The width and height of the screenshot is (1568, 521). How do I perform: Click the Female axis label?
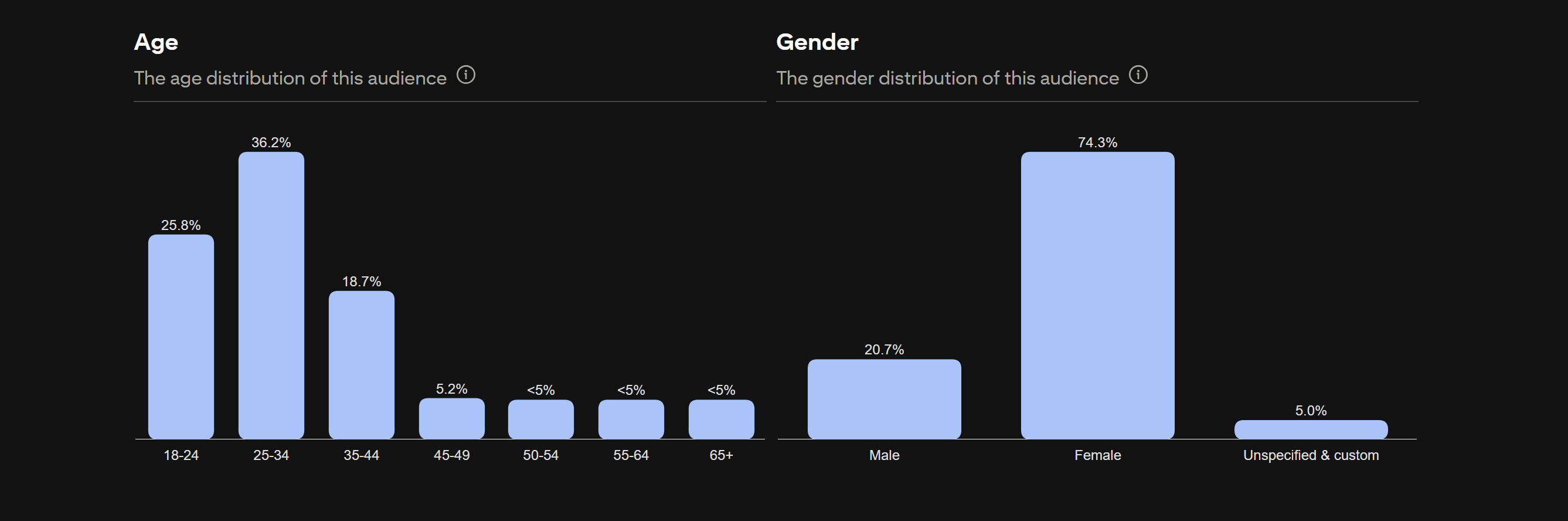pyautogui.click(x=1097, y=455)
